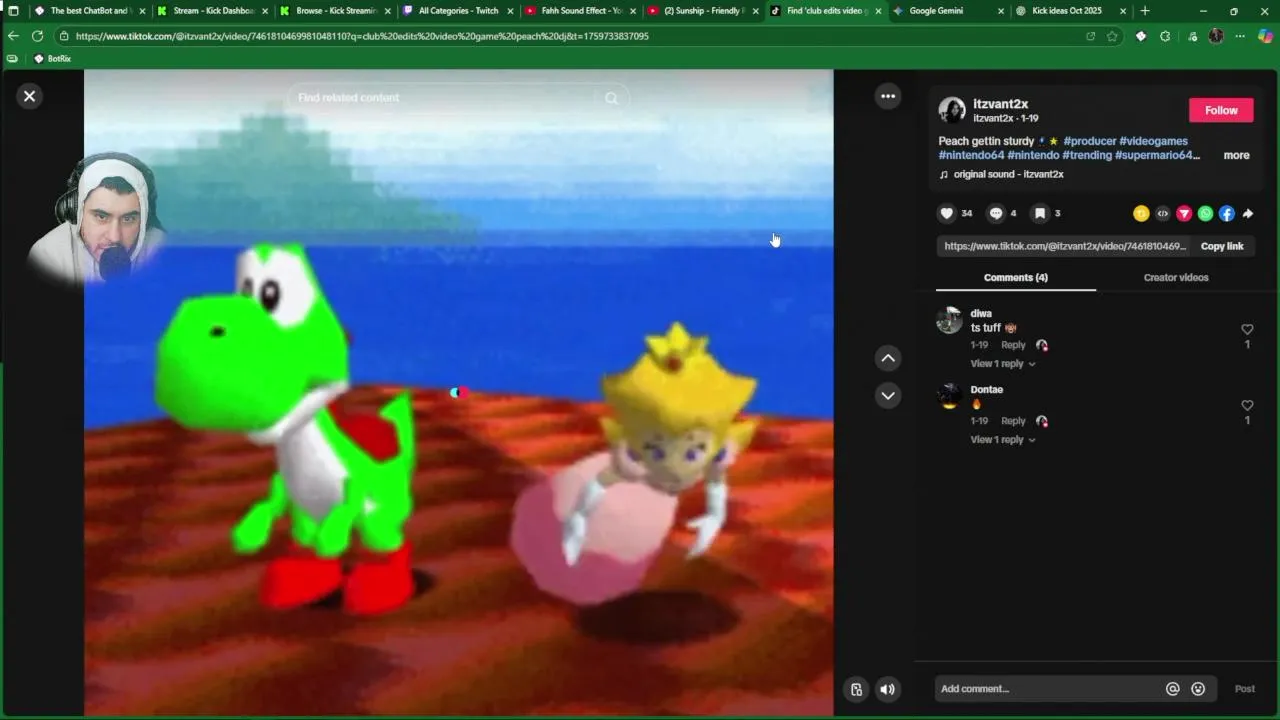Copy link of the video
The image size is (1280, 720).
click(x=1222, y=246)
